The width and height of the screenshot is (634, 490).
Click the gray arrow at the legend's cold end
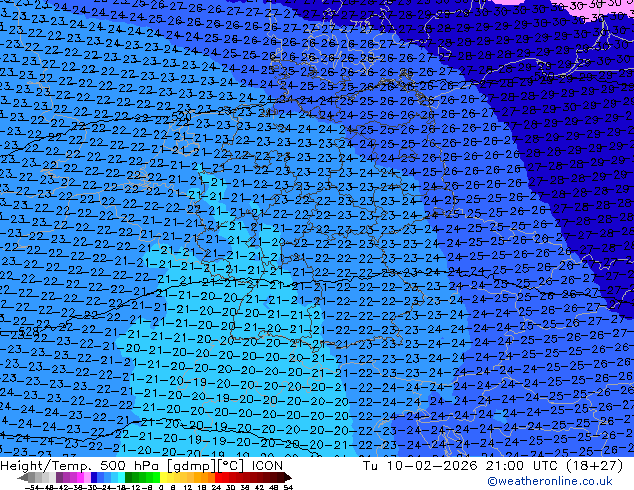pos(23,477)
